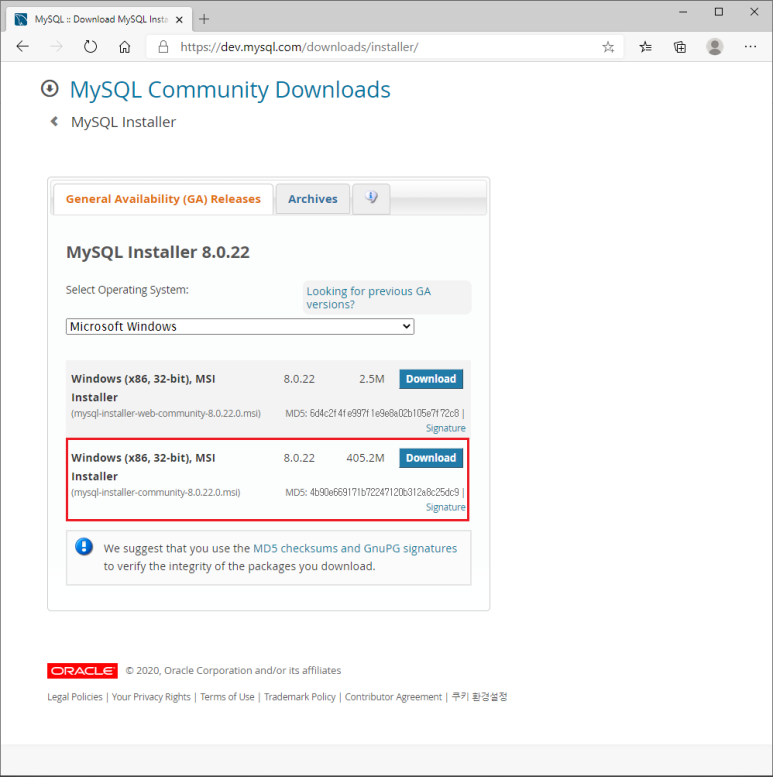This screenshot has width=773, height=777.
Task: Open browser Settings and more menu
Action: [750, 47]
